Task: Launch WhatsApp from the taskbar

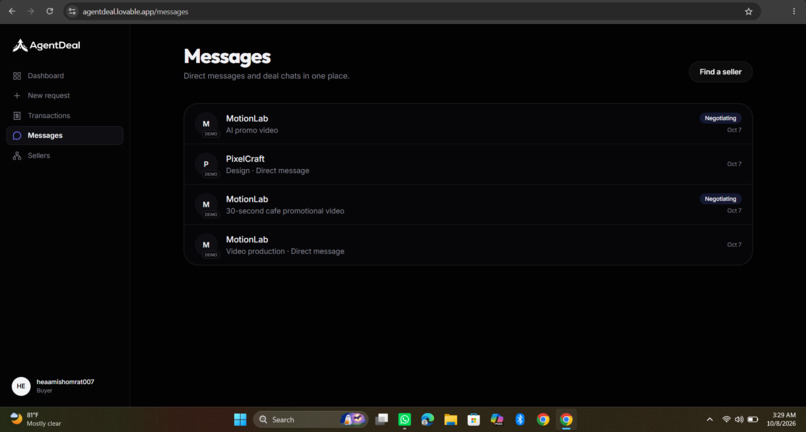Action: tap(405, 420)
